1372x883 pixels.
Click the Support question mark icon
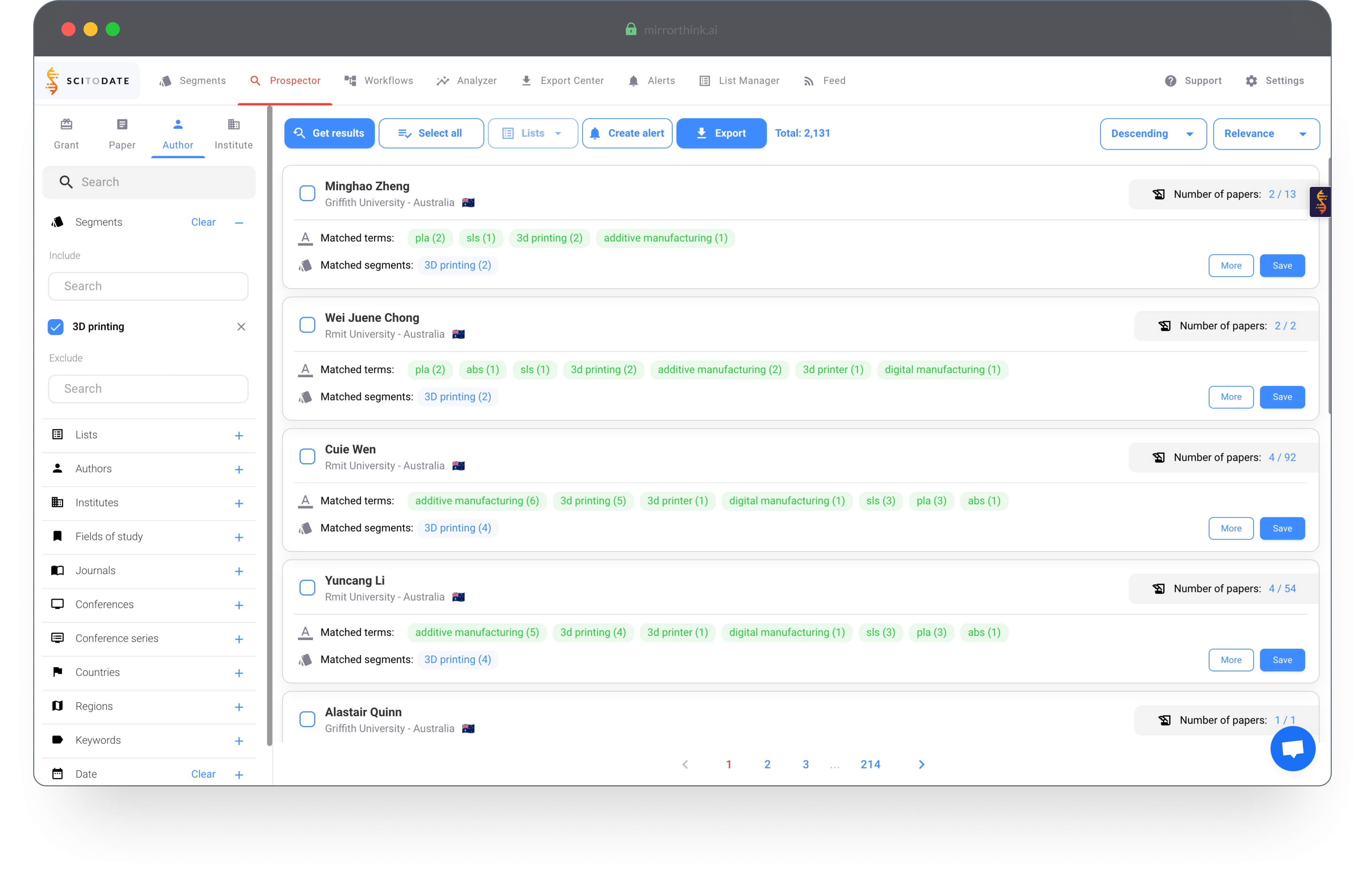click(x=1170, y=81)
